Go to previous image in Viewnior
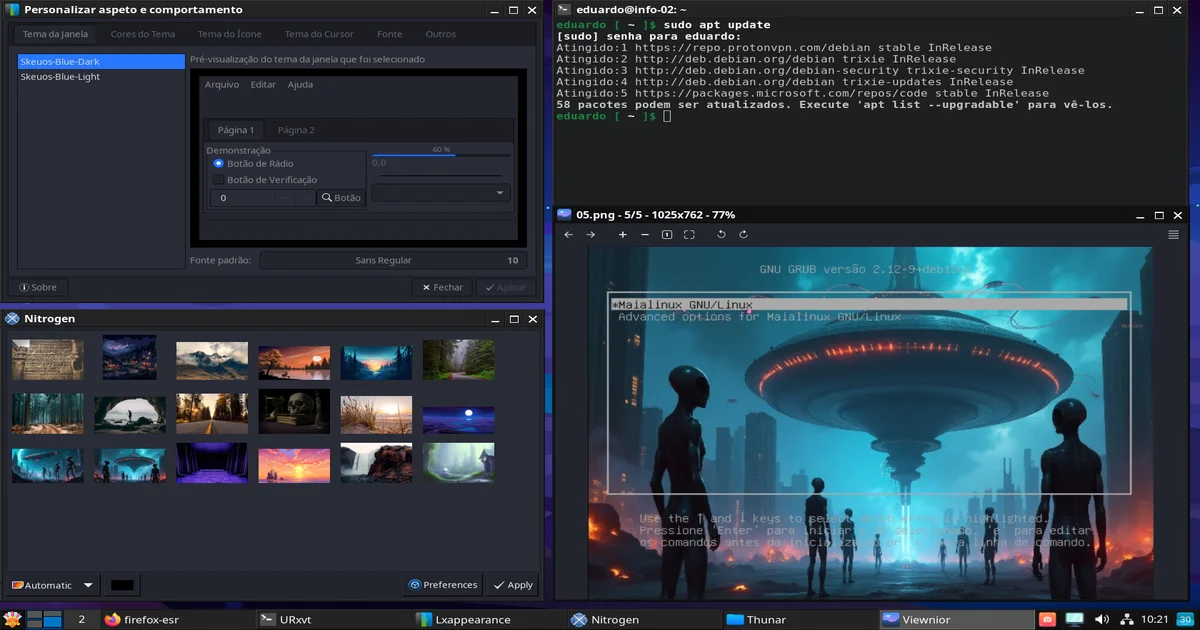1200x630 pixels. pyautogui.click(x=568, y=234)
